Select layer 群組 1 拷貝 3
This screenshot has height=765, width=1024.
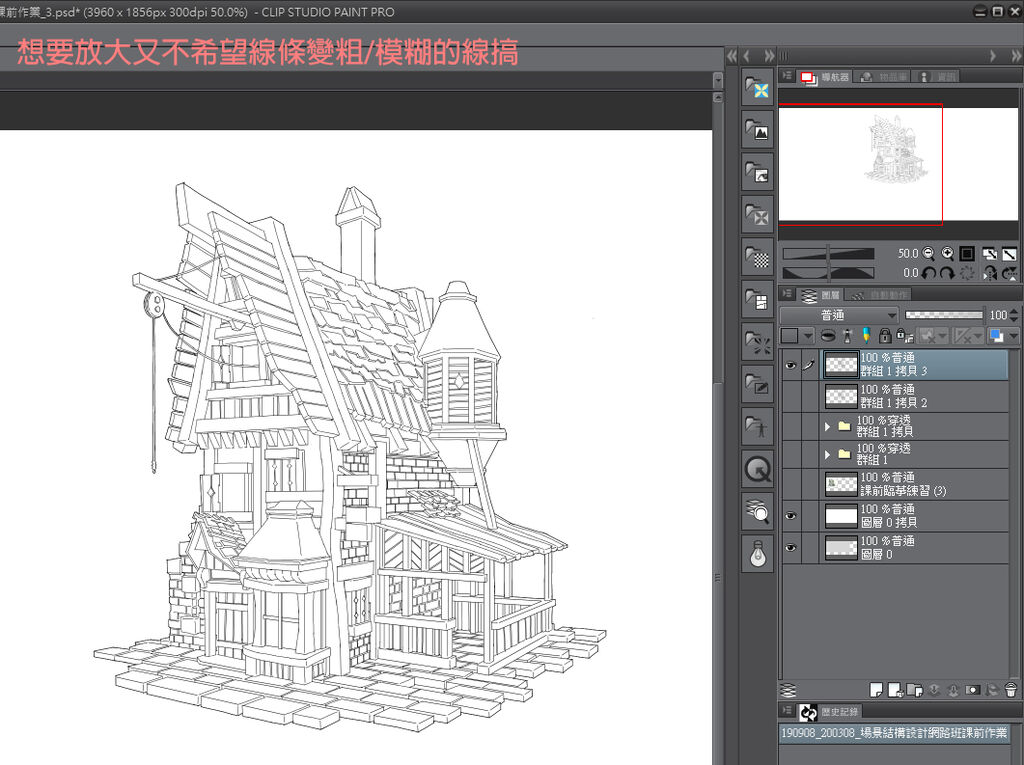(x=914, y=365)
